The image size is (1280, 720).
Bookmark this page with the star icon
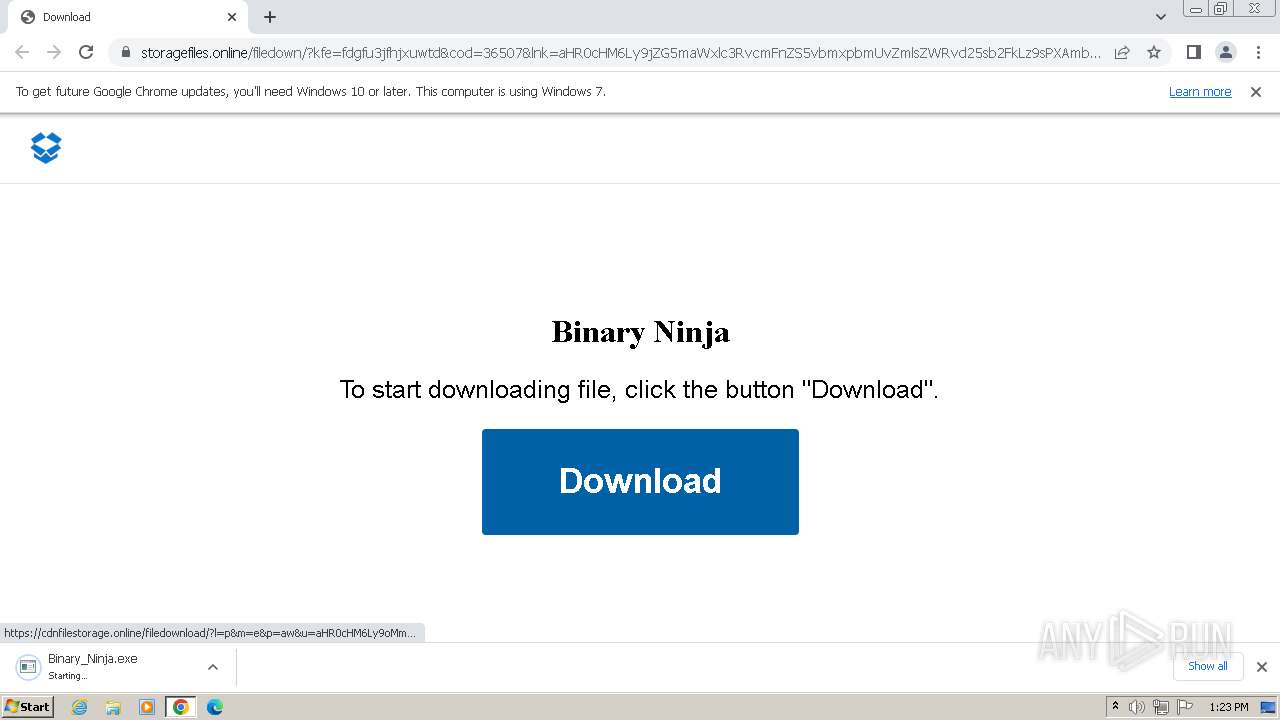point(1154,52)
